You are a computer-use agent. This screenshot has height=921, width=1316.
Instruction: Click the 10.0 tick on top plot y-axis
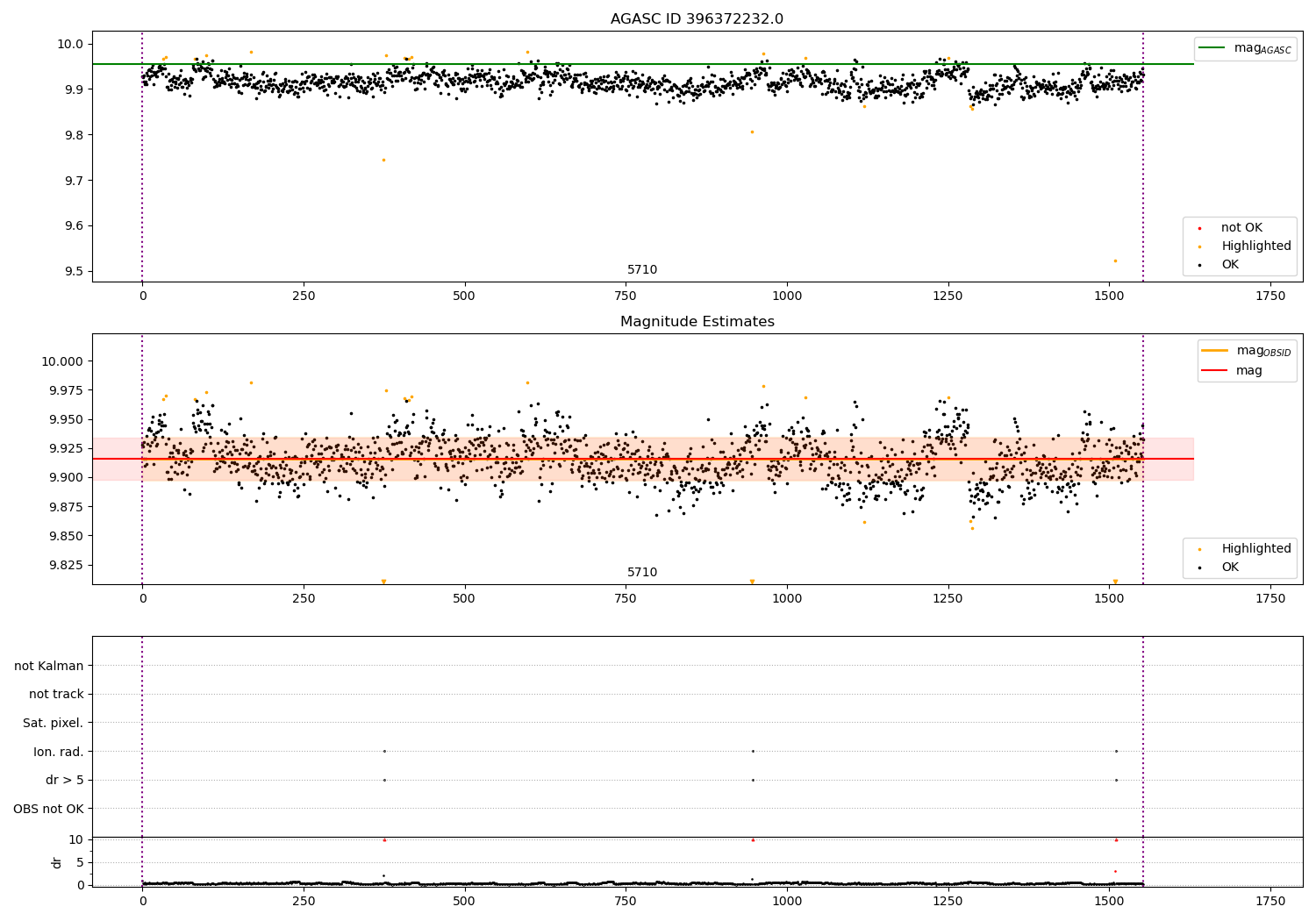point(71,44)
